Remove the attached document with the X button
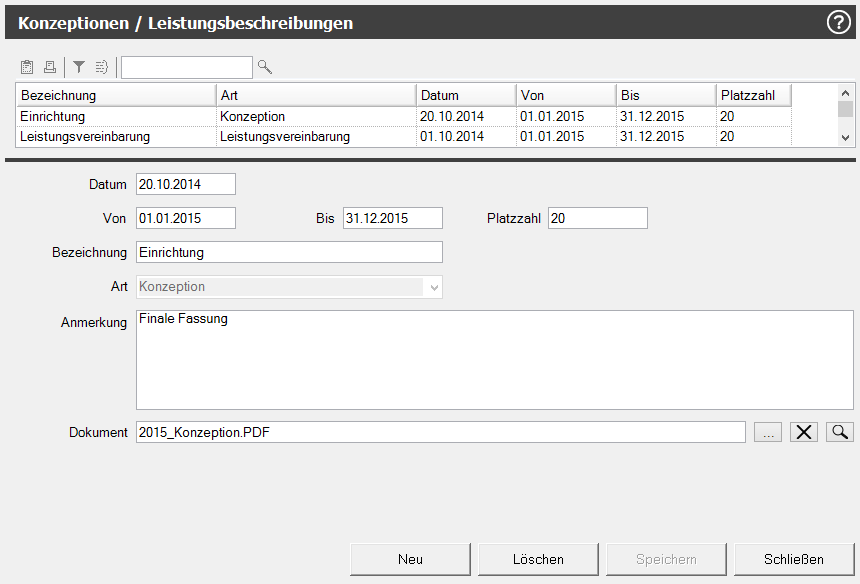The height and width of the screenshot is (584, 860). 804,432
